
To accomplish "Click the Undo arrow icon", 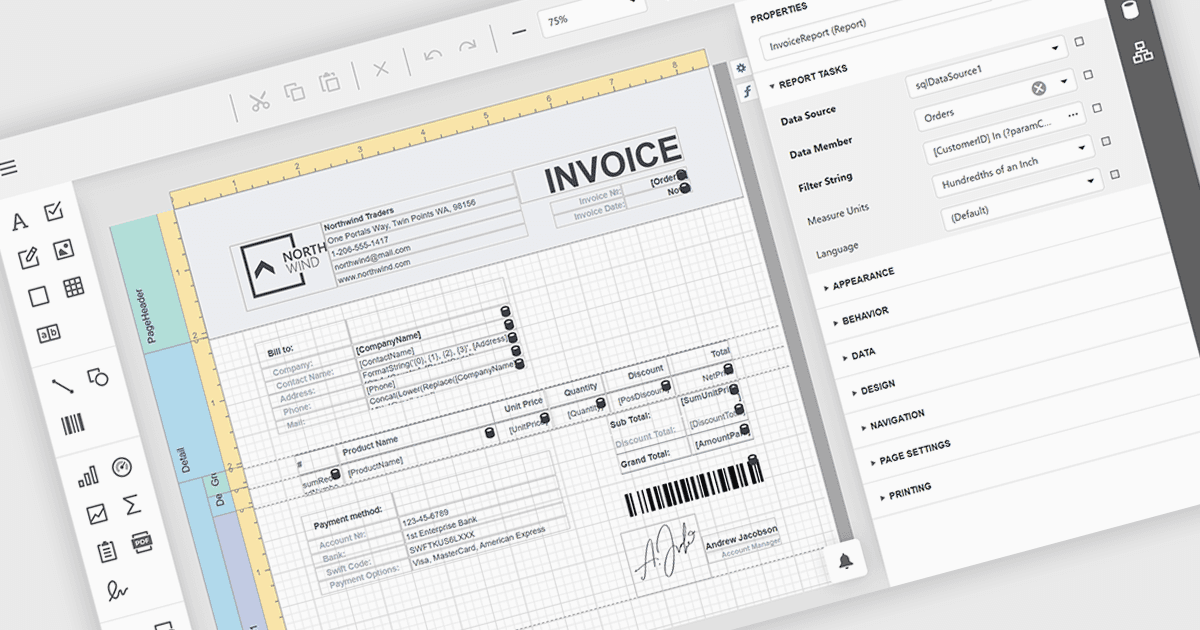I will coord(433,54).
